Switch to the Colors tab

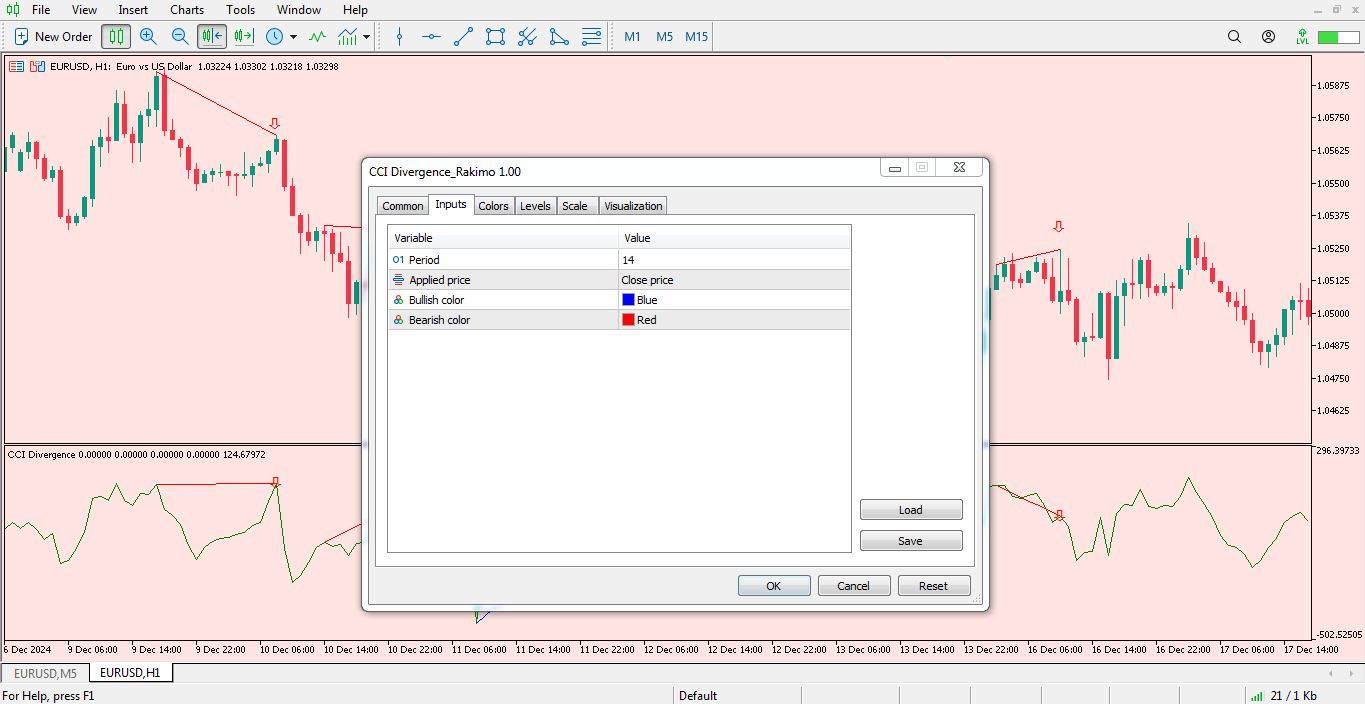[493, 206]
